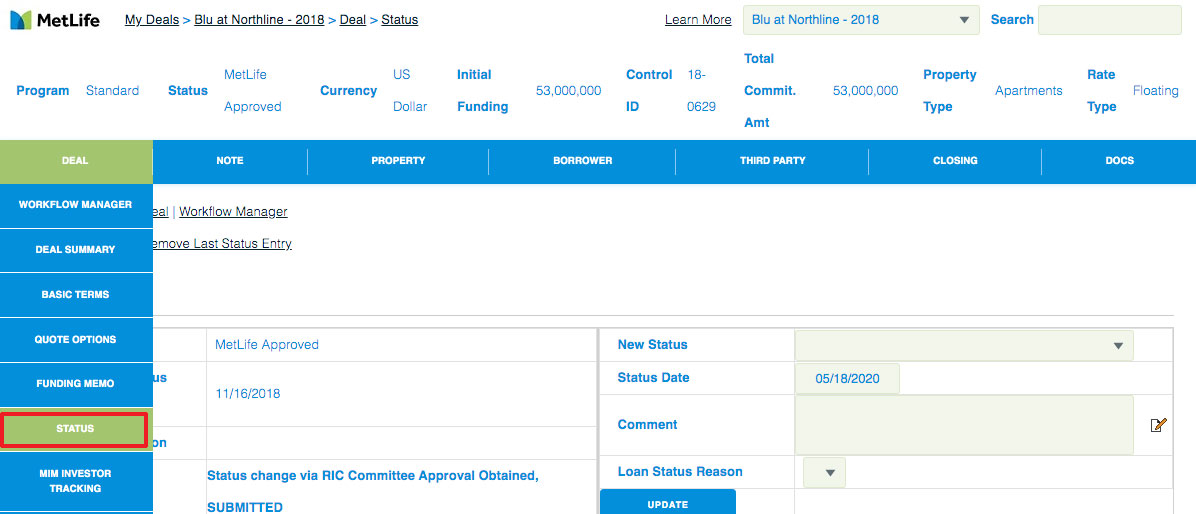
Task: Click into the Comment text area
Action: pyautogui.click(x=964, y=425)
